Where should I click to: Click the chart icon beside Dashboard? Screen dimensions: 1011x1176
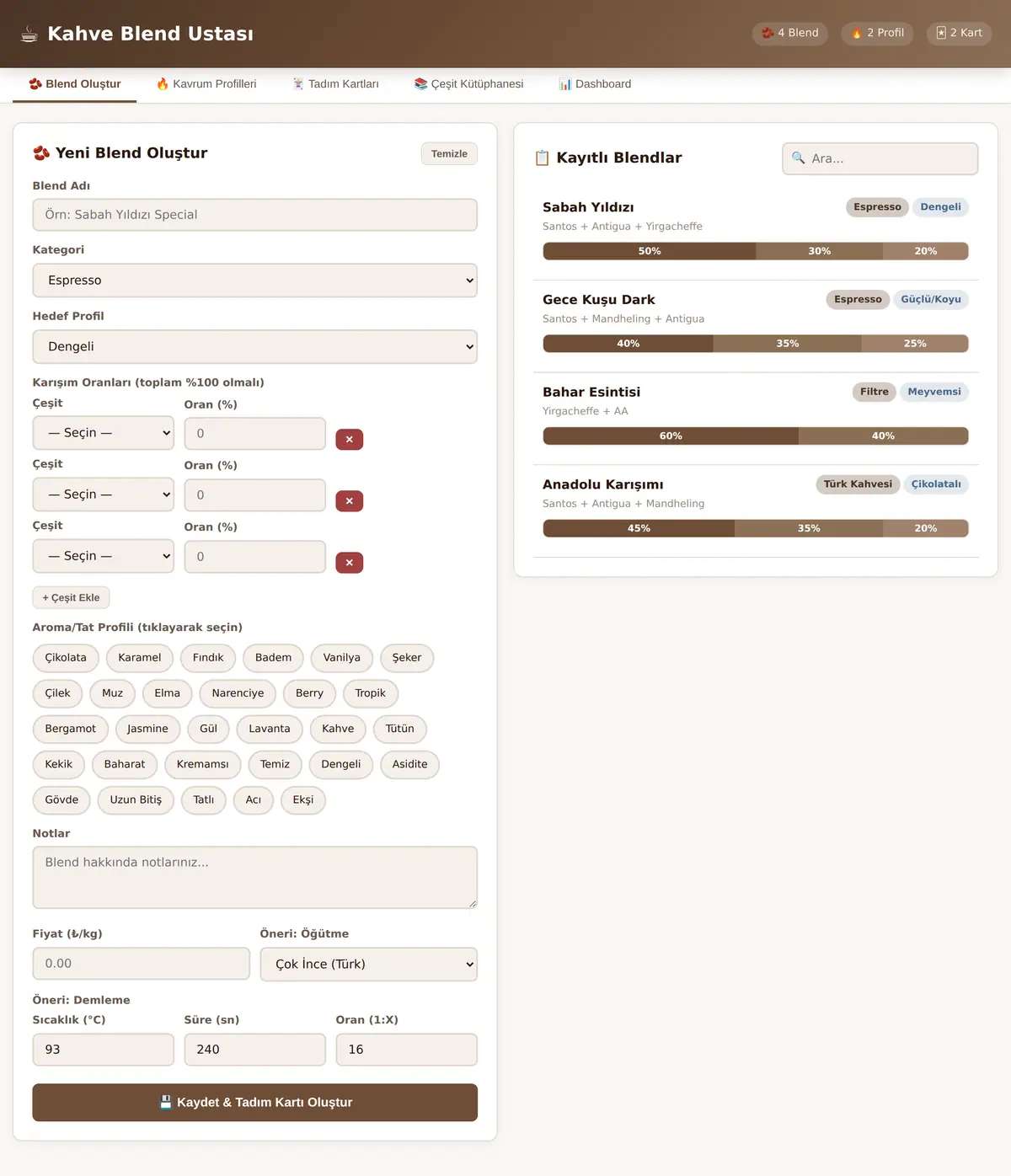click(x=565, y=84)
